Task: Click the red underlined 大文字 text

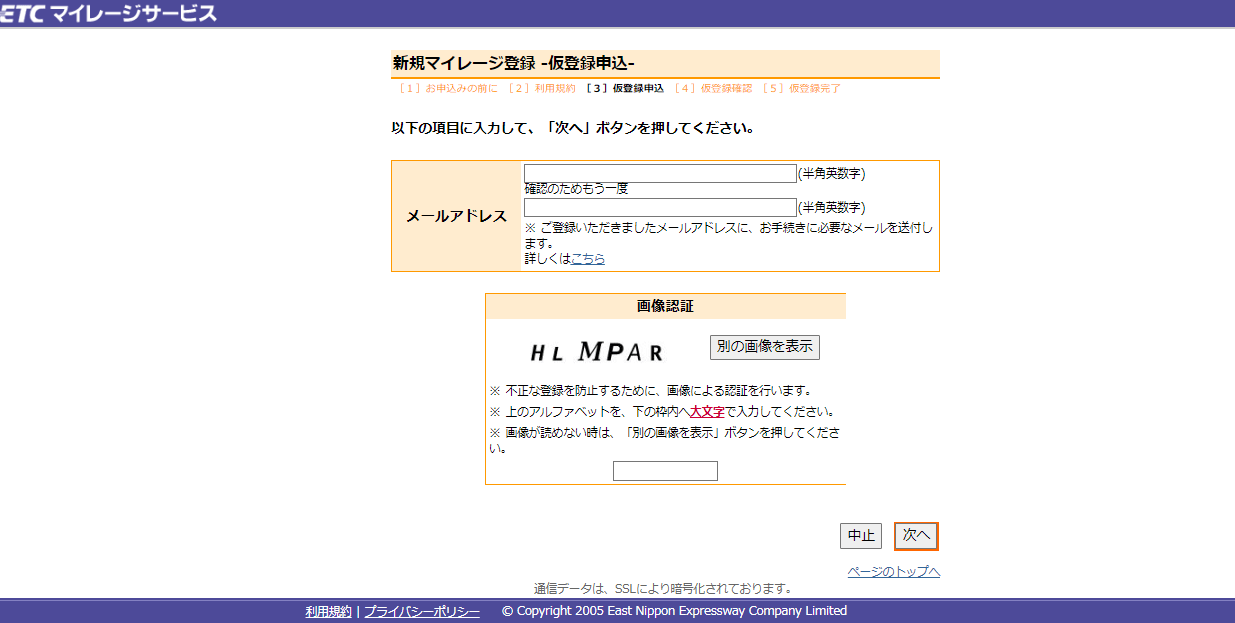Action: click(x=707, y=412)
